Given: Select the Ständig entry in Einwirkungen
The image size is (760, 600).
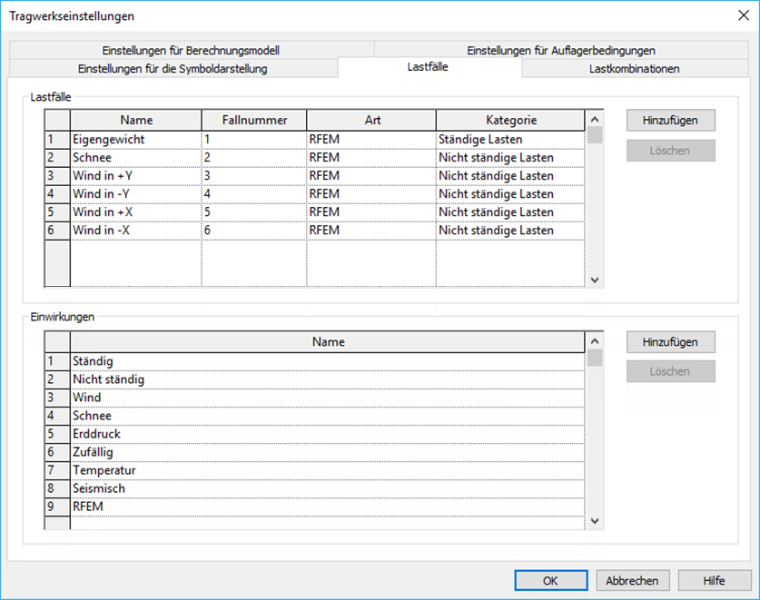Looking at the screenshot, I should tap(328, 362).
